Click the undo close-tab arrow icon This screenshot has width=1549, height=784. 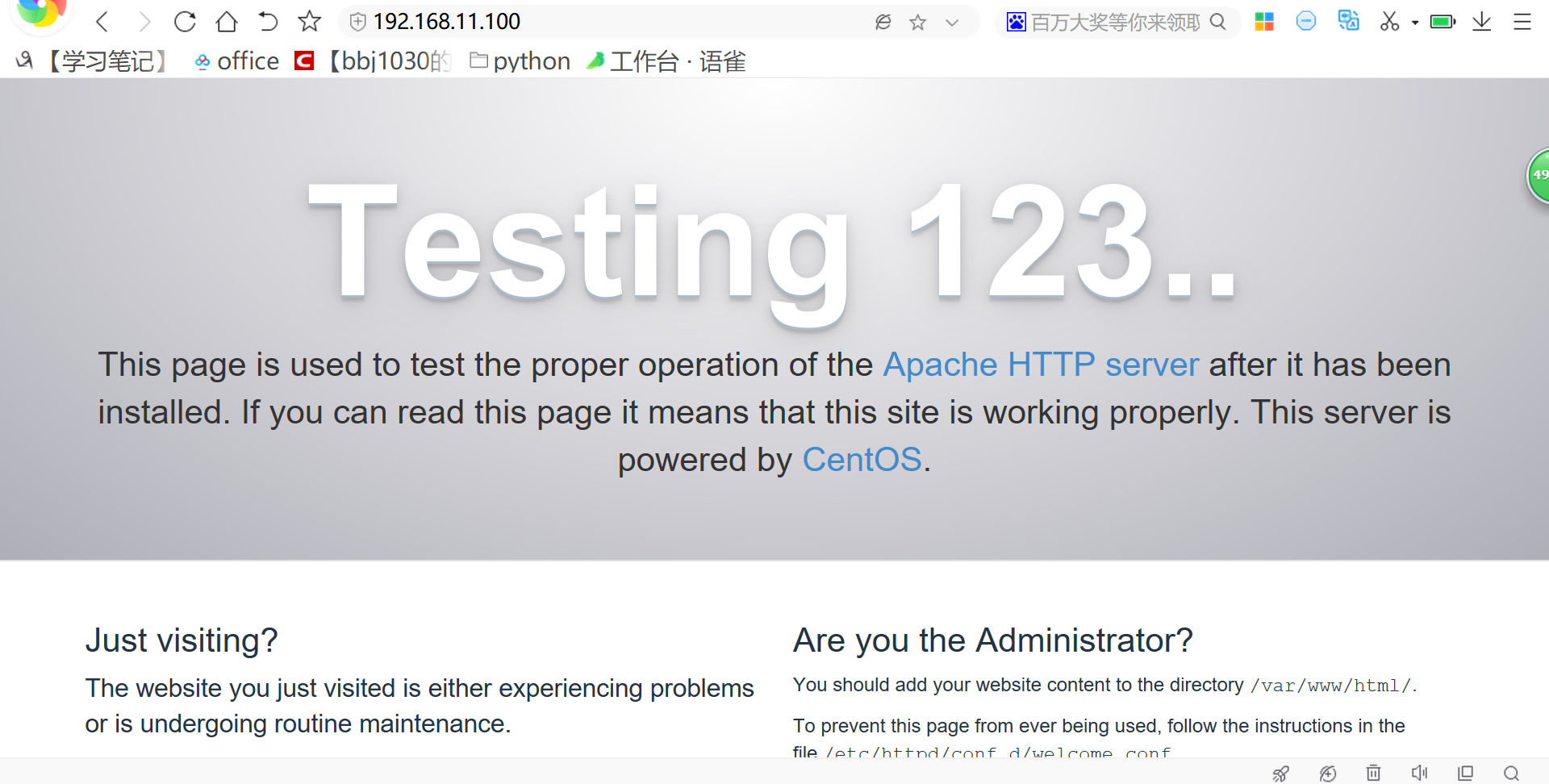(x=268, y=22)
